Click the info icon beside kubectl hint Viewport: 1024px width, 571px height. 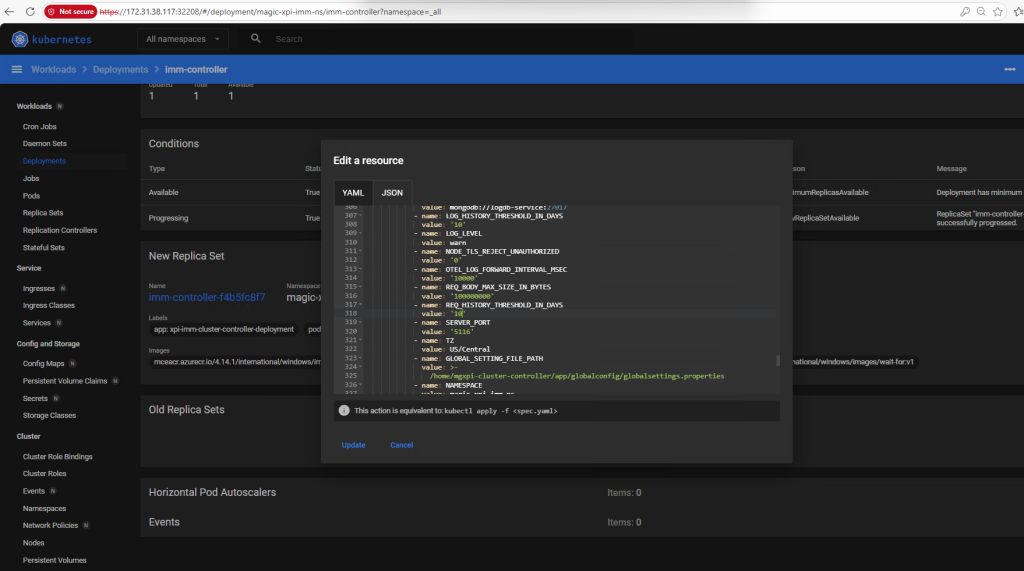[x=343, y=411]
